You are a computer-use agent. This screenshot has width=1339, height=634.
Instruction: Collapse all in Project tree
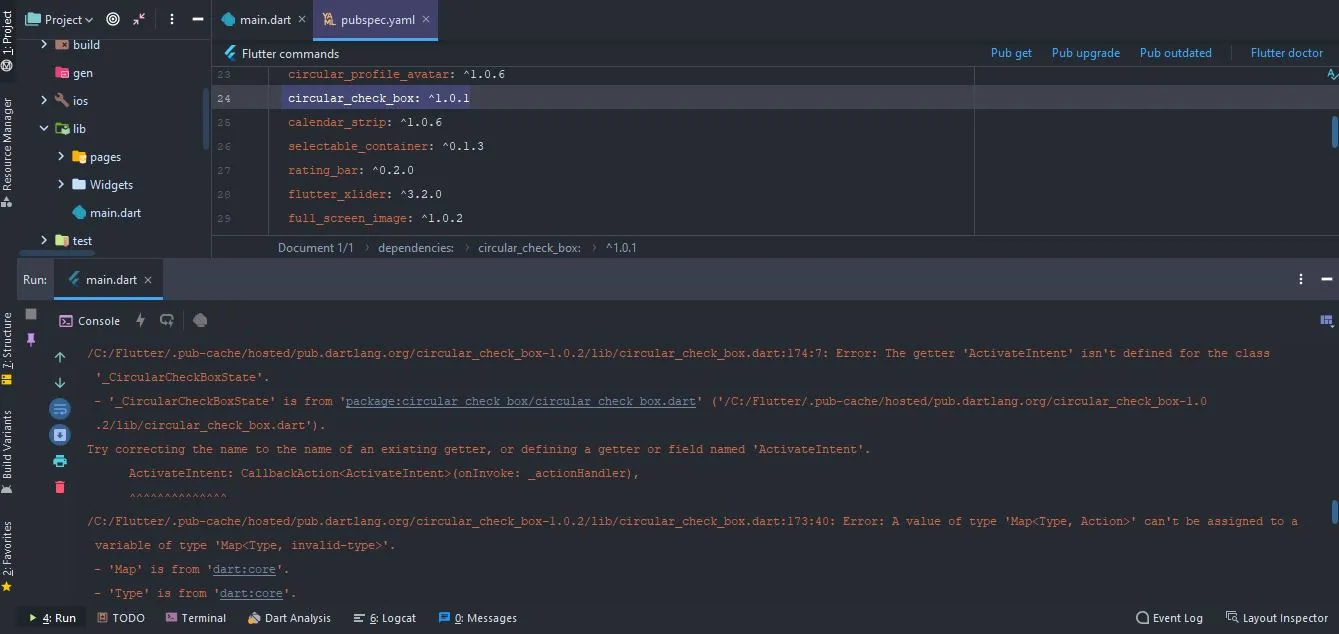coord(139,19)
